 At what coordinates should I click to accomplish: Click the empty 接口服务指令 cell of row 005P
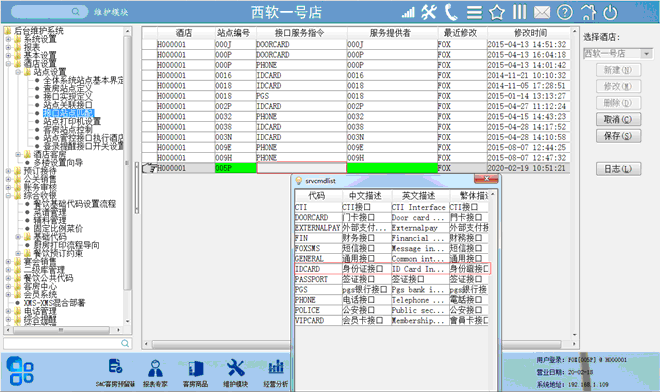click(x=301, y=168)
